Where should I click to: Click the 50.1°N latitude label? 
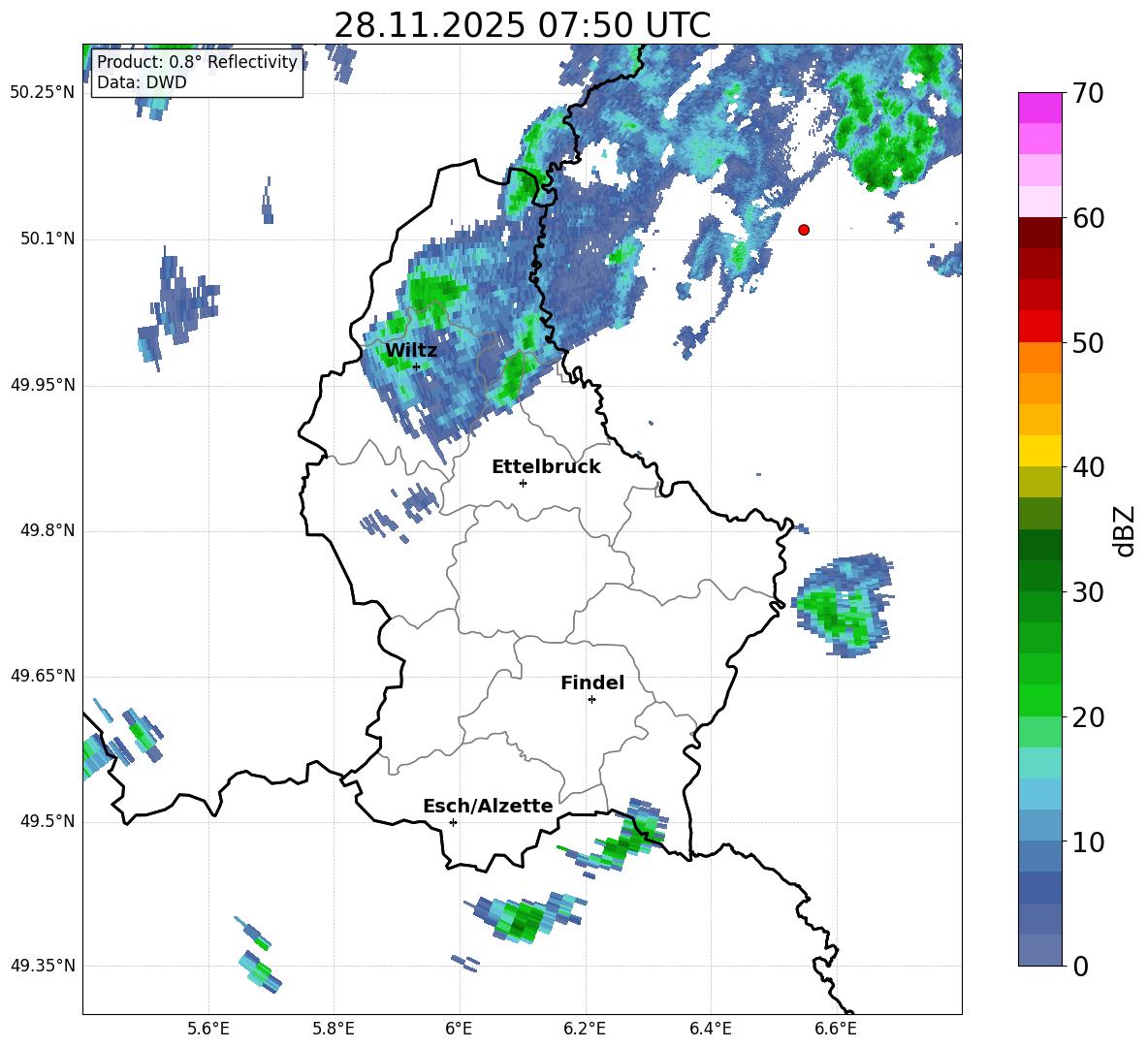pos(48,238)
